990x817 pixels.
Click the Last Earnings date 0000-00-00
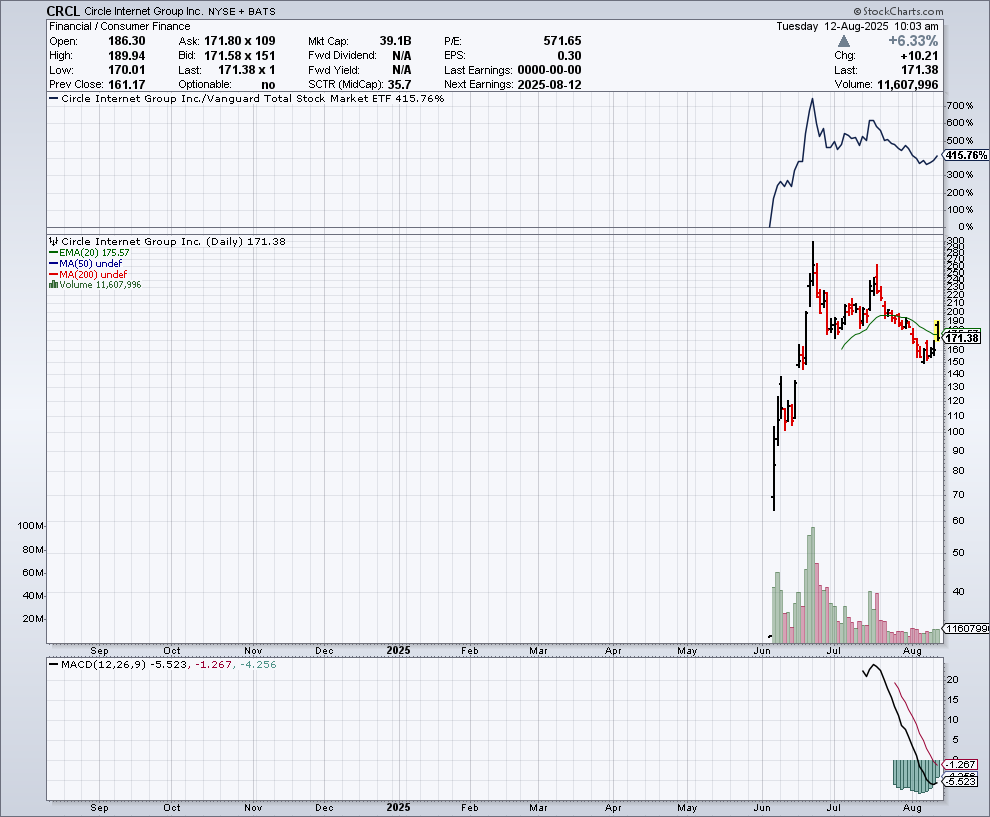coord(549,70)
